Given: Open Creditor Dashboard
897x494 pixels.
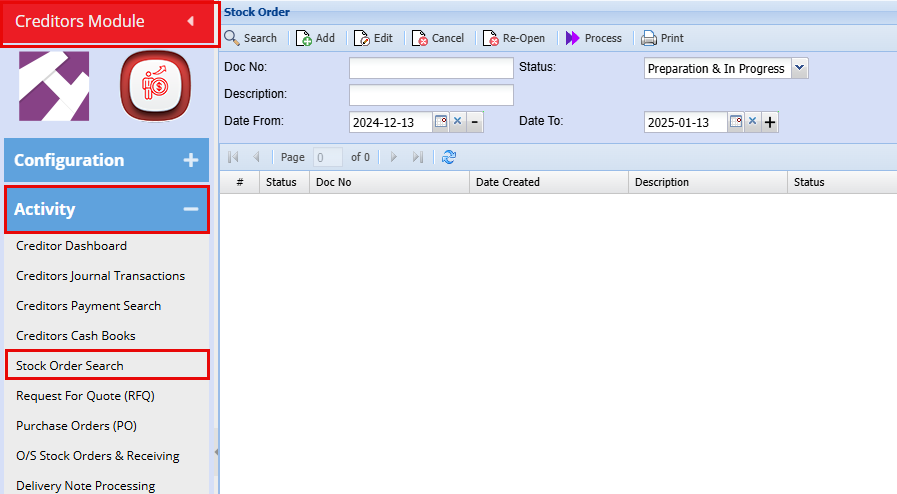Looking at the screenshot, I should click(x=72, y=246).
